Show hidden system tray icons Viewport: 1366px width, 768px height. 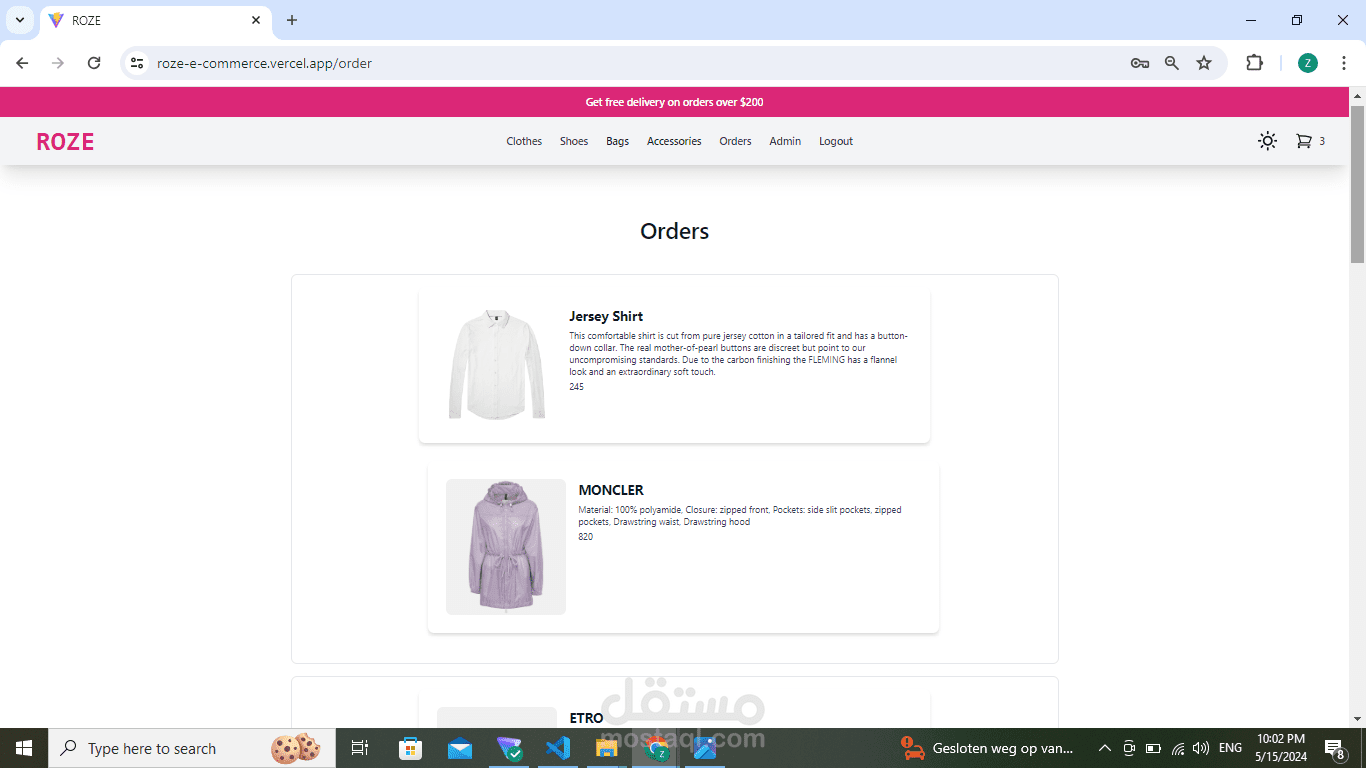tap(1105, 748)
